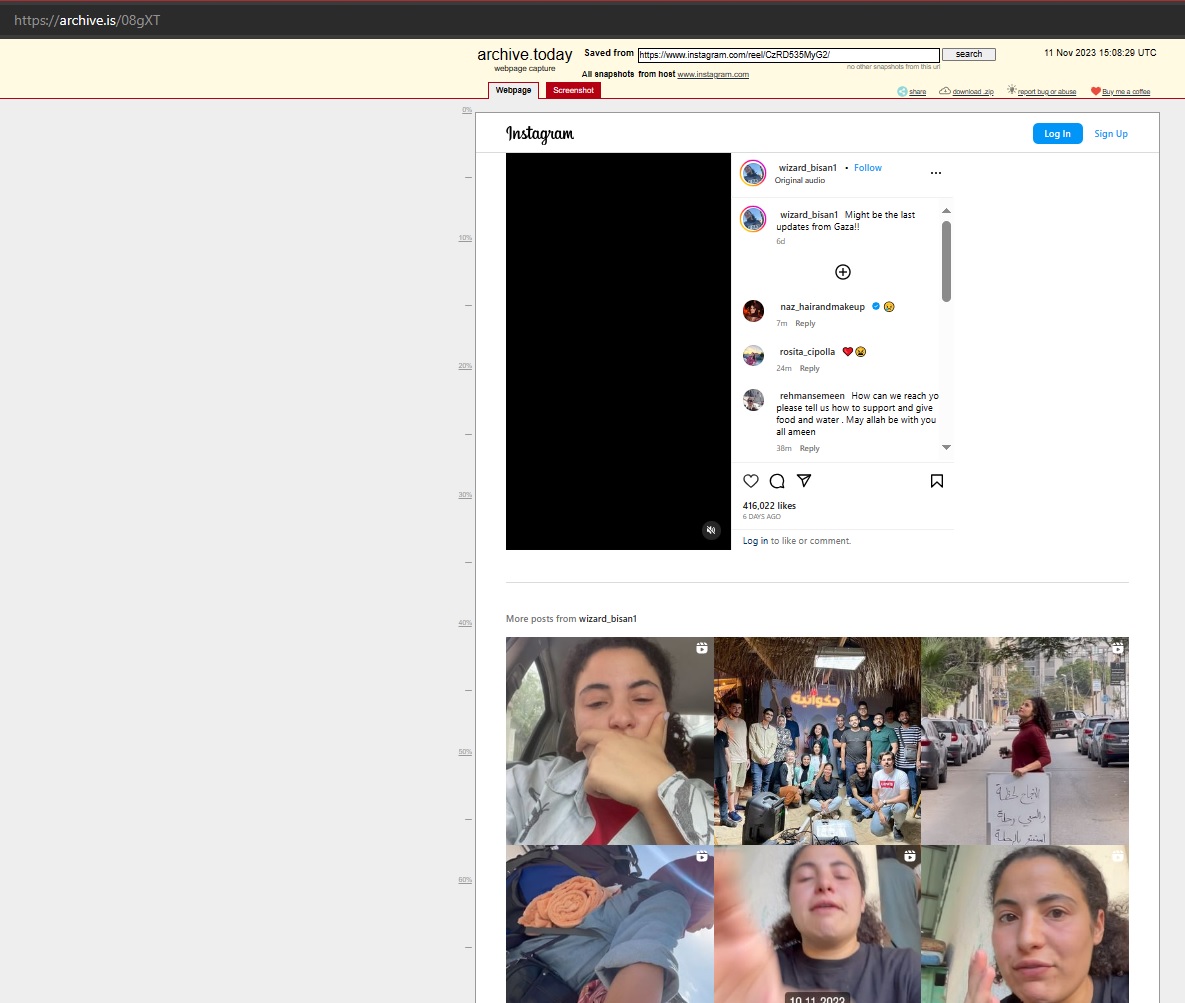Switch to the Screenshot tab
This screenshot has width=1185, height=1003.
tap(573, 91)
